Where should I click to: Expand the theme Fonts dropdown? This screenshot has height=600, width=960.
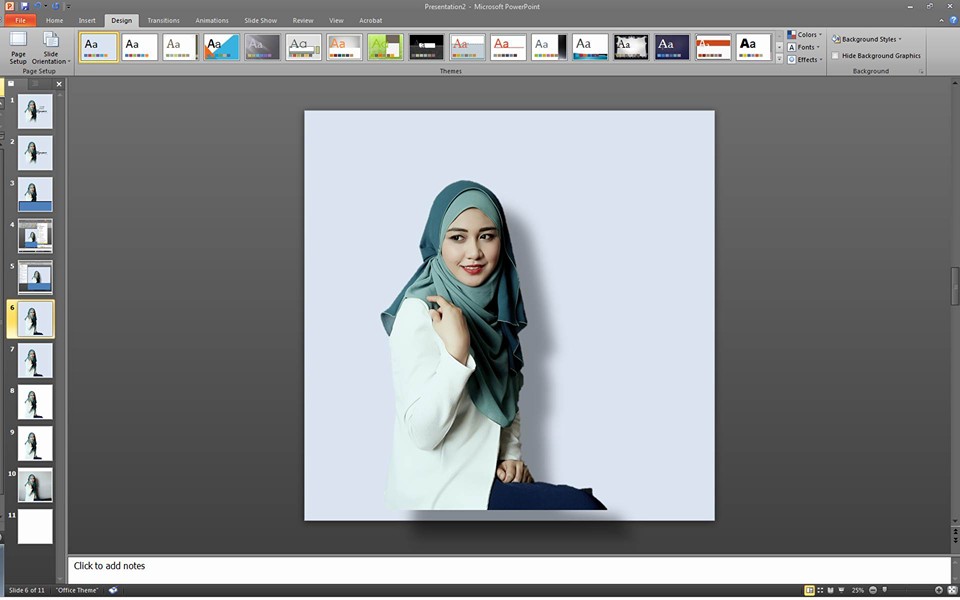pyautogui.click(x=805, y=47)
